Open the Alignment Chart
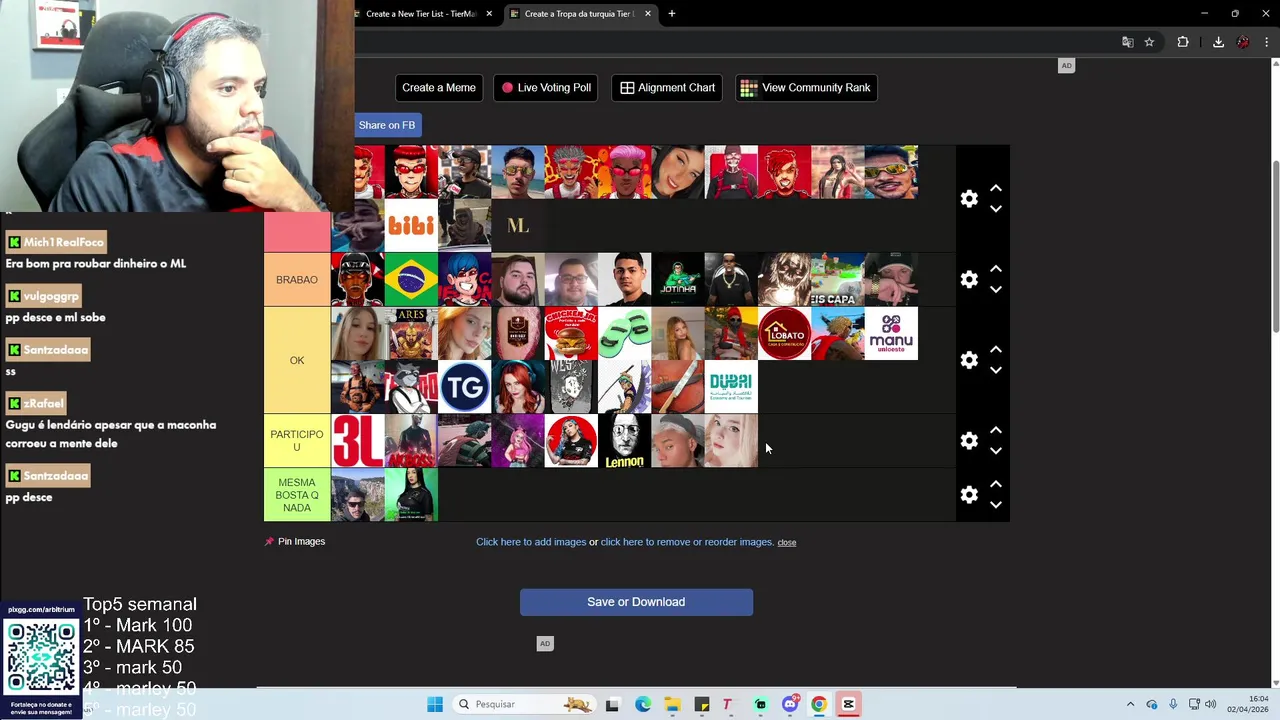The width and height of the screenshot is (1280, 720). tap(668, 88)
